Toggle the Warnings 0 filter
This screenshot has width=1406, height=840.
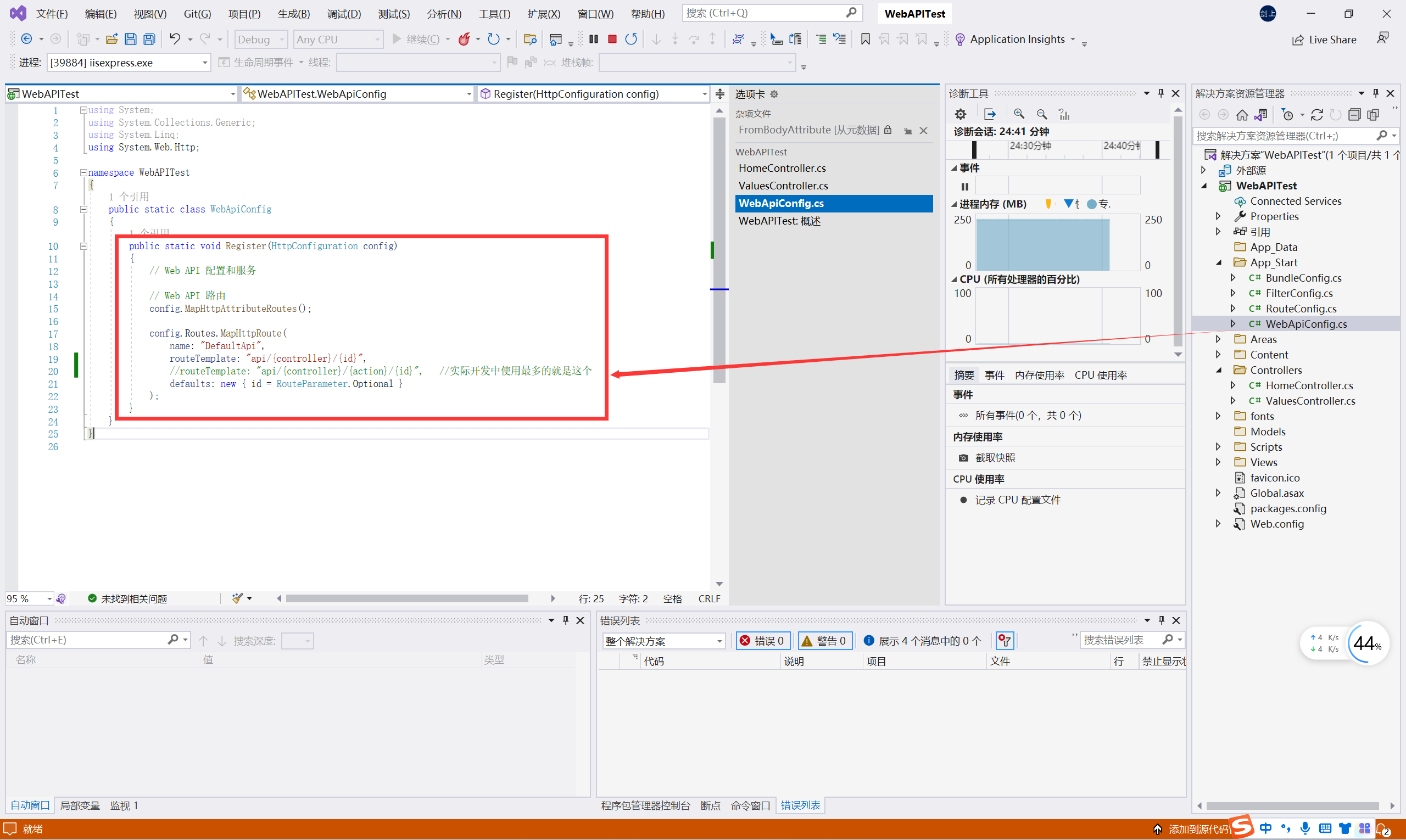coord(824,640)
